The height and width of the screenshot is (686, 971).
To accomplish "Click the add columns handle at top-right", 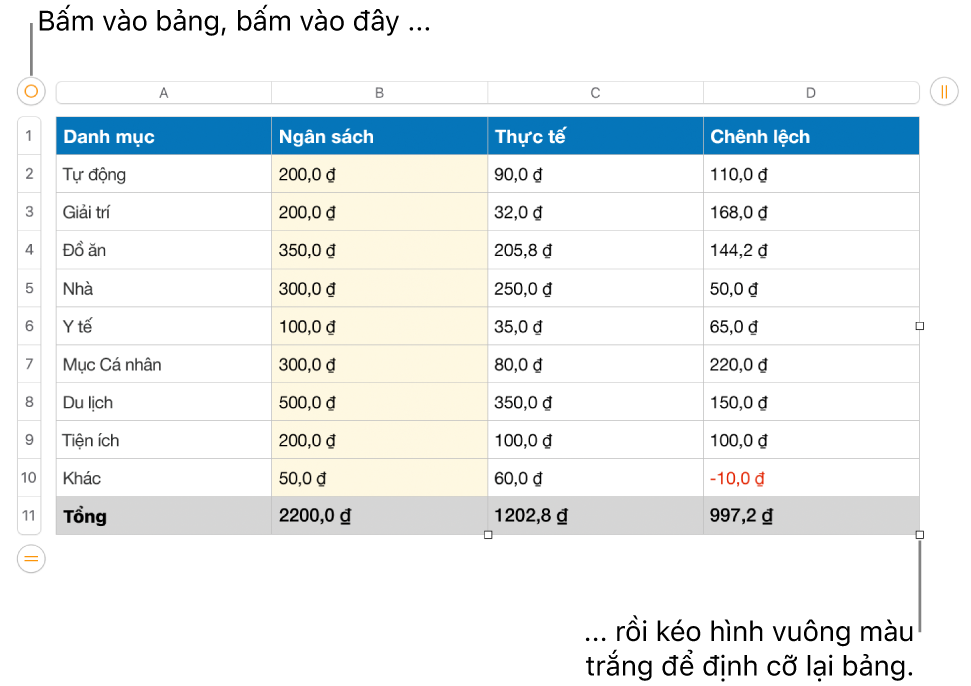I will pyautogui.click(x=944, y=92).
